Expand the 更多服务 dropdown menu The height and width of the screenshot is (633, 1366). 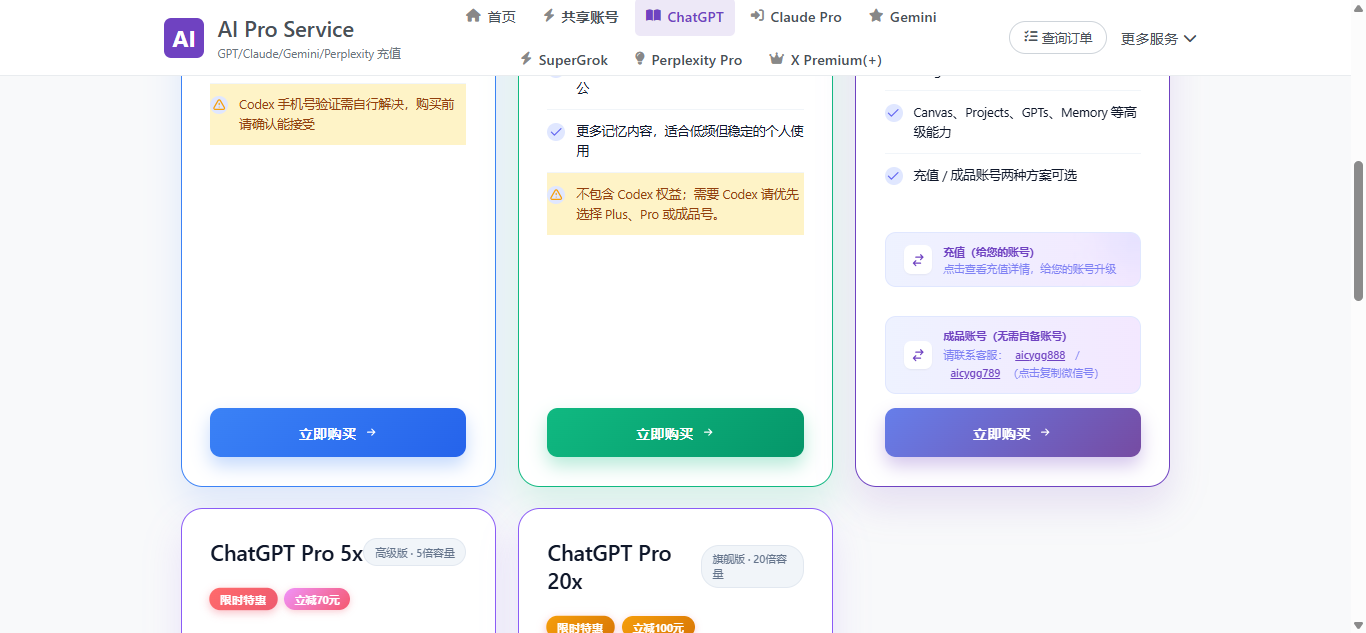pyautogui.click(x=1158, y=38)
